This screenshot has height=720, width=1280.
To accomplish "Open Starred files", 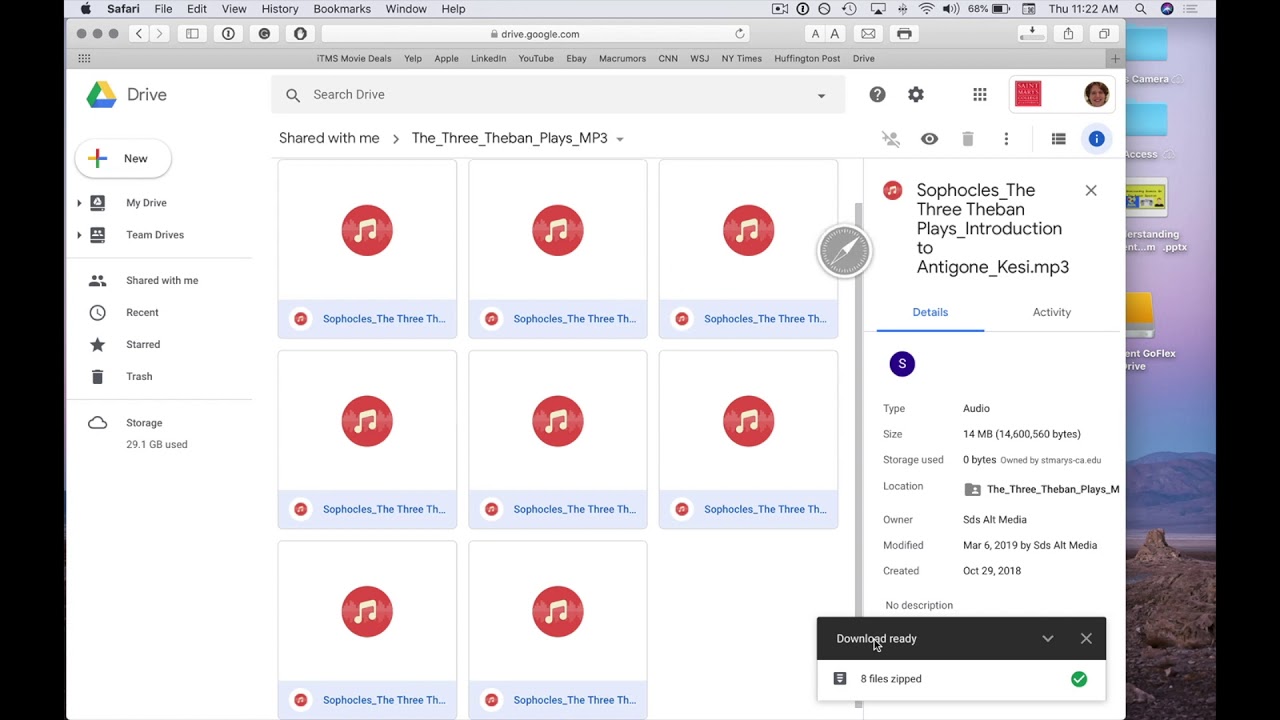I will [143, 345].
